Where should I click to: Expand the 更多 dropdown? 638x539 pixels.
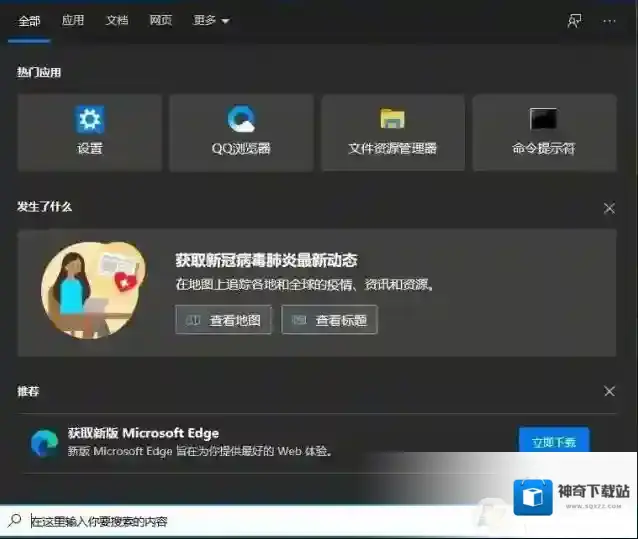tap(211, 21)
